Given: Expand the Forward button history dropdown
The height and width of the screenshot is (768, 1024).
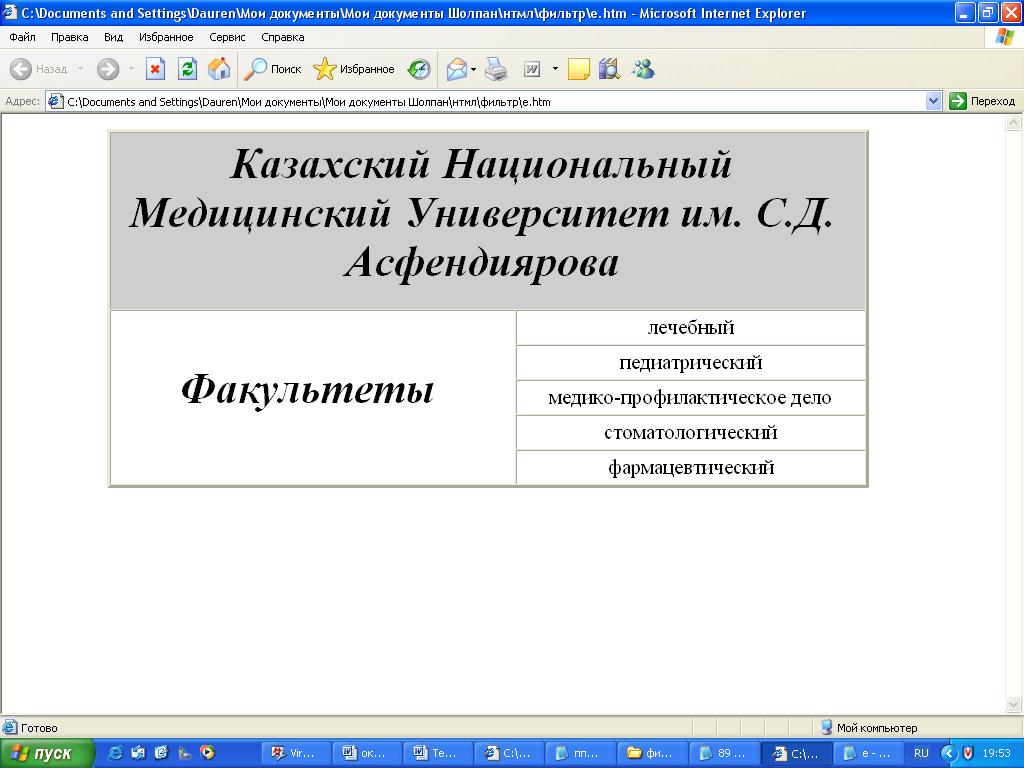Looking at the screenshot, I should (131, 69).
